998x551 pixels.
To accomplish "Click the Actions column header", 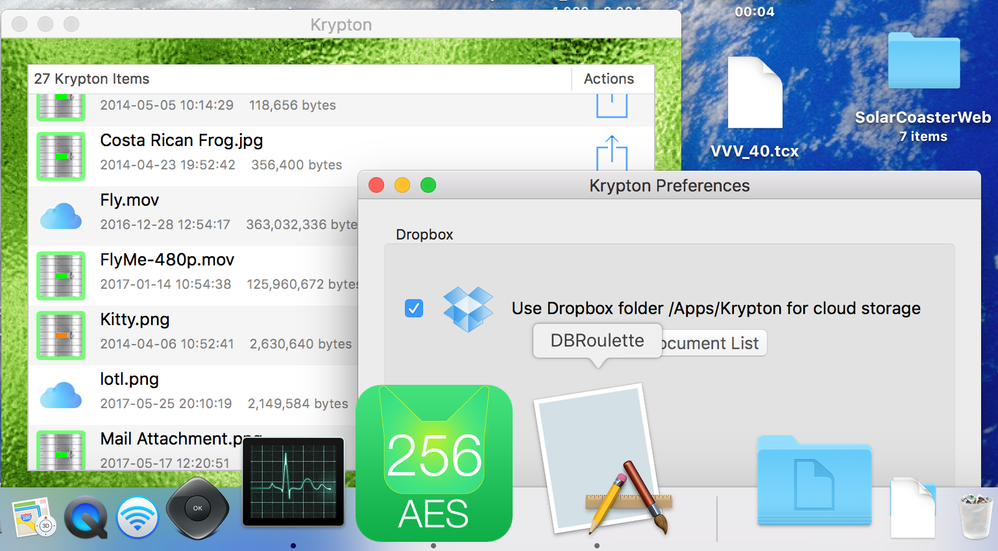I will 609,79.
